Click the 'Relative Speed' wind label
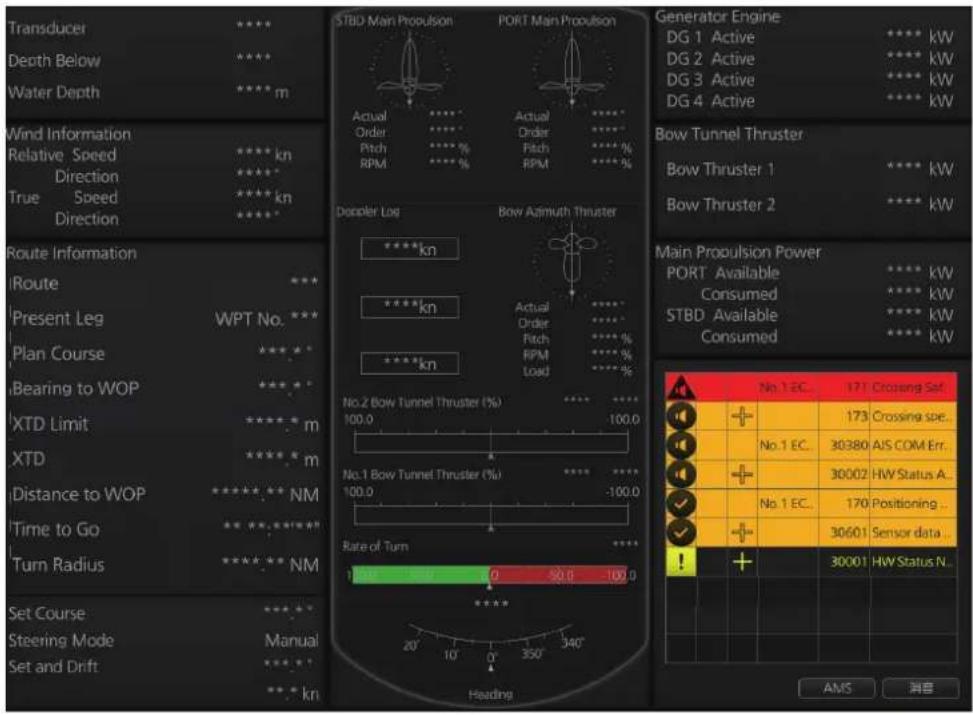The height and width of the screenshot is (715, 973). click(62, 155)
